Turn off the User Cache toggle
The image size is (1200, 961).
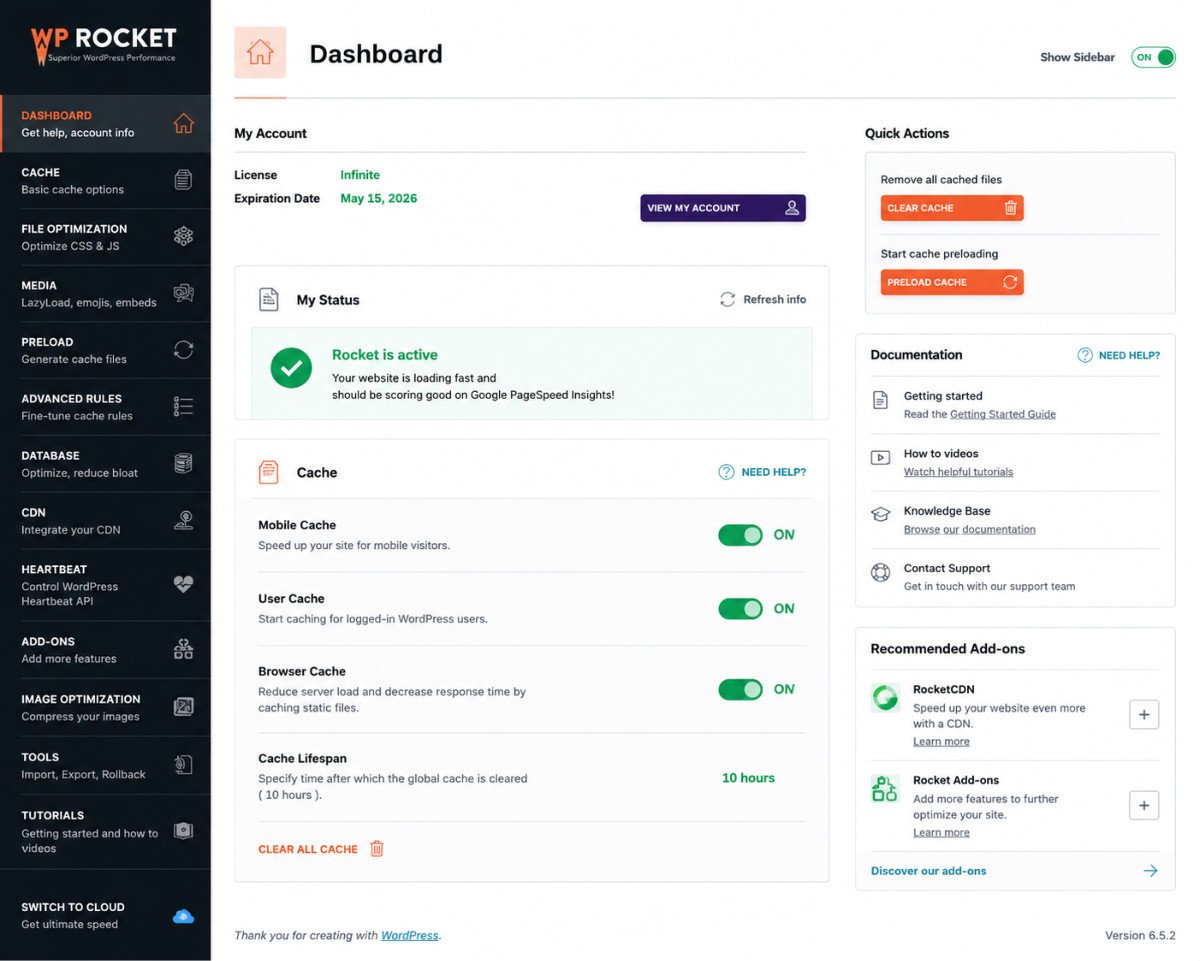tap(740, 608)
